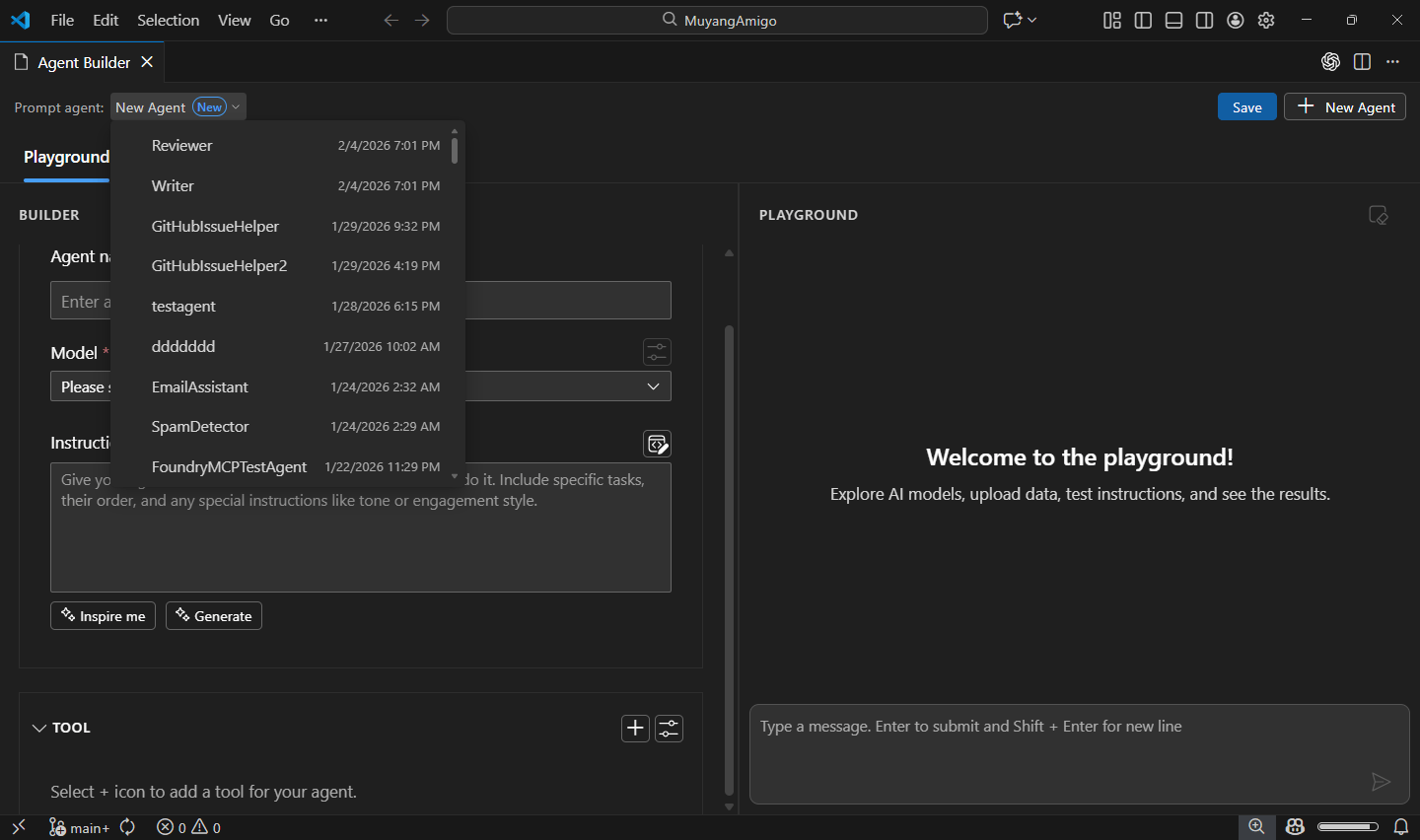Adjust the progress bar in status bar
The width and height of the screenshot is (1420, 840).
pos(1349,827)
